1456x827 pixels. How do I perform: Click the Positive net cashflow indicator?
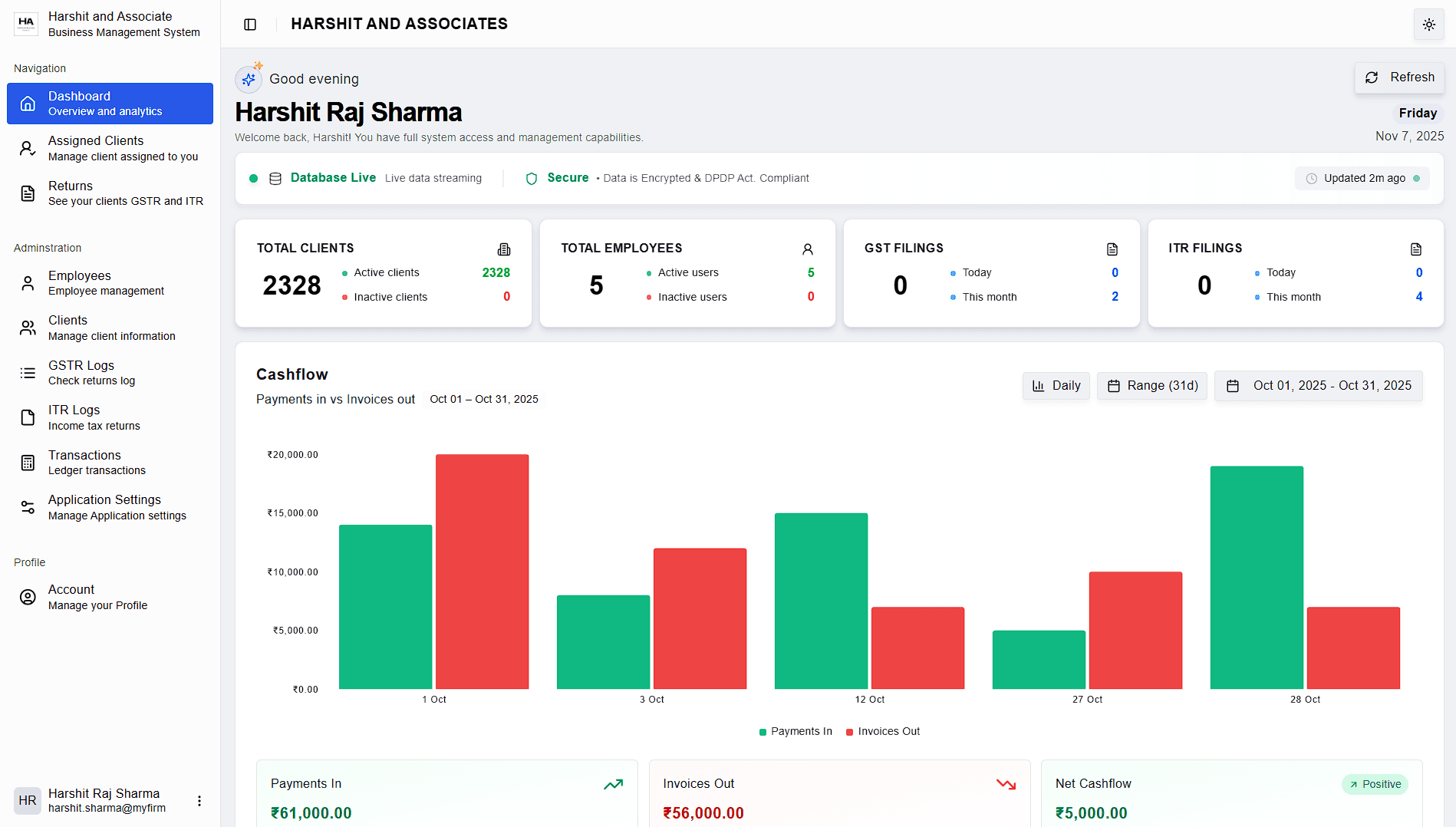point(1375,784)
